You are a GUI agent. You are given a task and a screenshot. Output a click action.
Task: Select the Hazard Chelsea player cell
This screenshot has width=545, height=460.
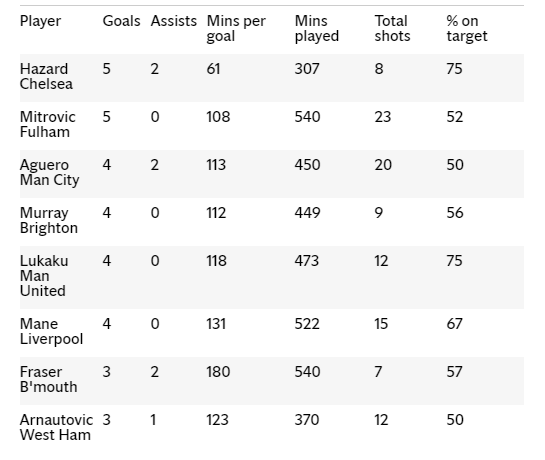coord(46,76)
